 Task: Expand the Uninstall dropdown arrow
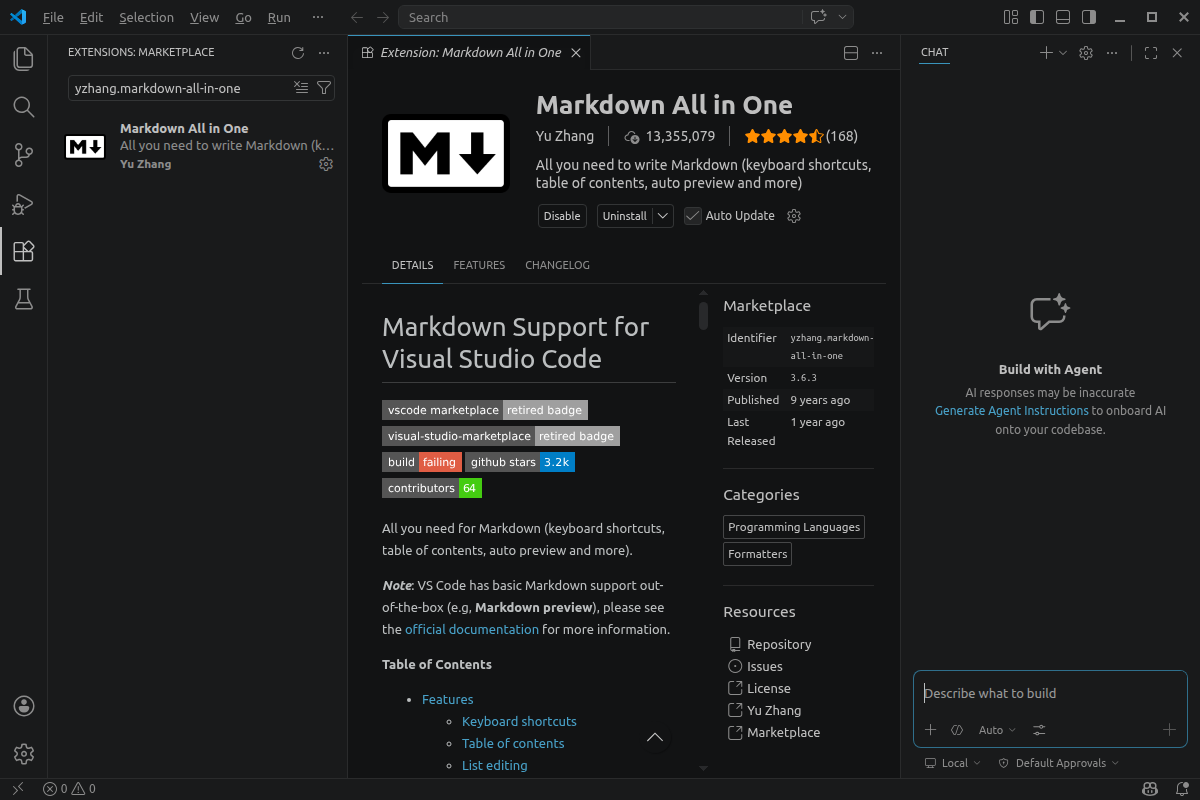coord(663,216)
